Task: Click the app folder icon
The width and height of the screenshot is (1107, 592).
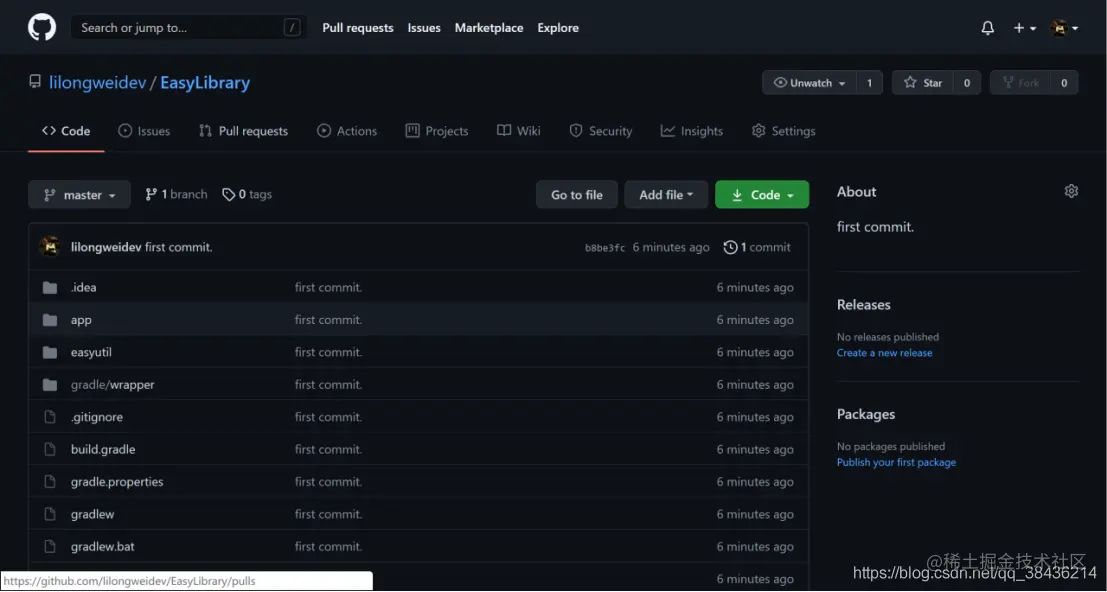Action: 49,320
